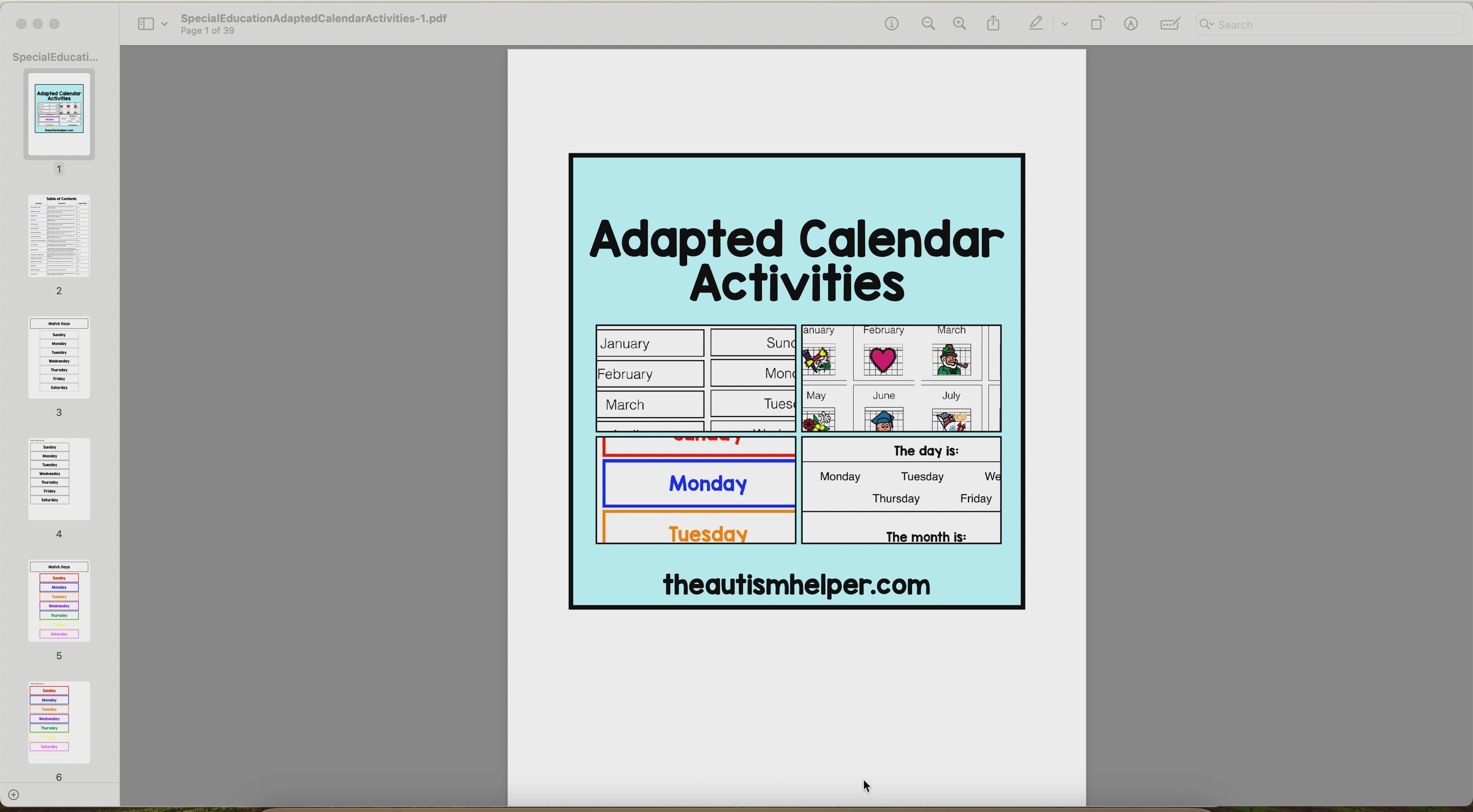Viewport: 1473px width, 812px height.
Task: Zoom out of the PDF
Action: 928,23
